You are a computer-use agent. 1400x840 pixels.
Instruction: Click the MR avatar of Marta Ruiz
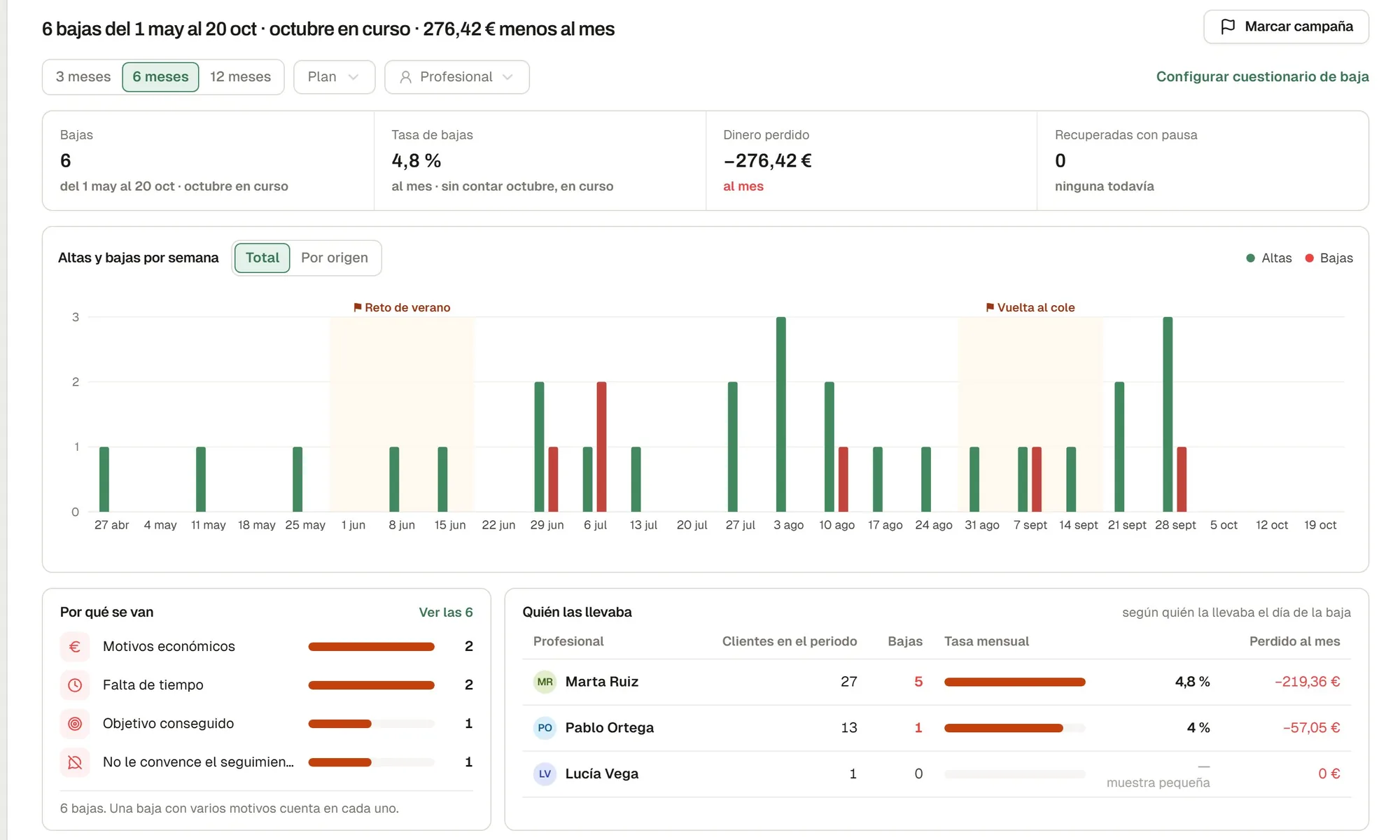coord(545,682)
